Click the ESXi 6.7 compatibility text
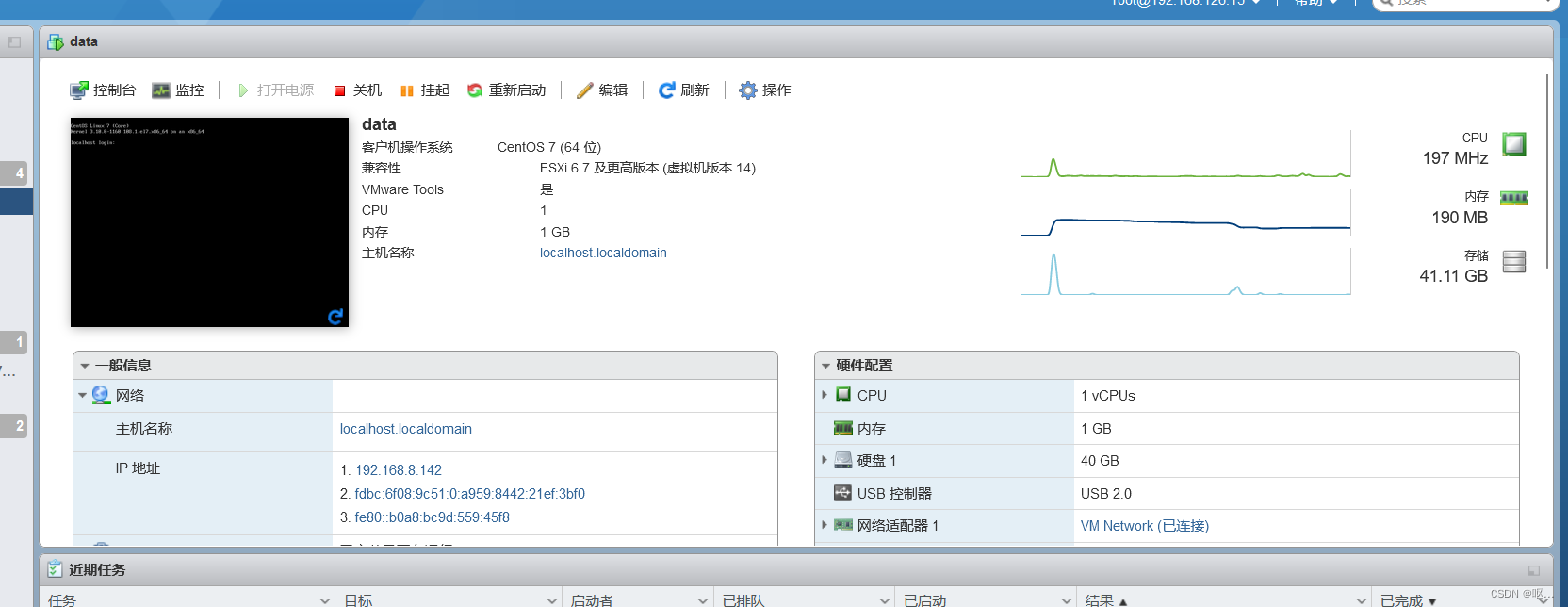 (647, 168)
